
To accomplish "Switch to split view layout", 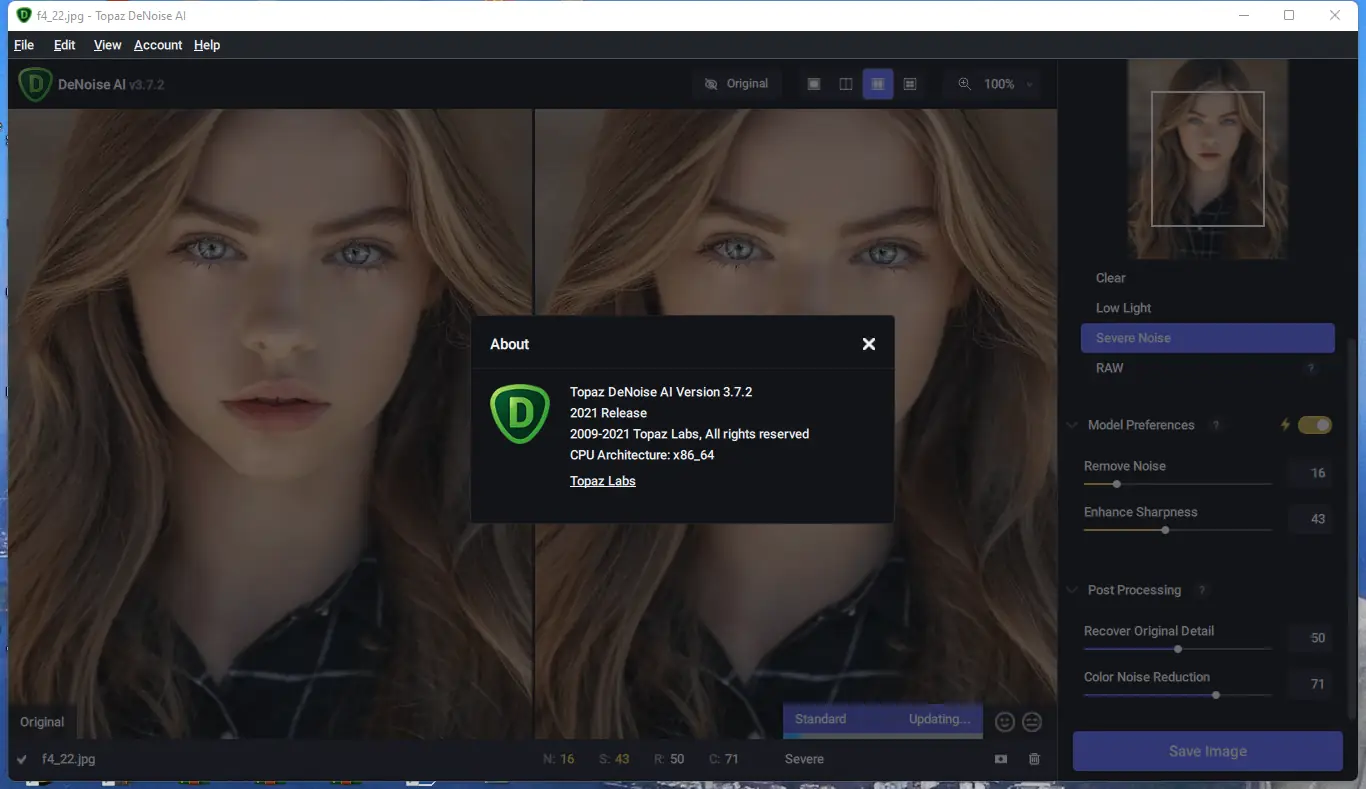I will click(x=846, y=84).
